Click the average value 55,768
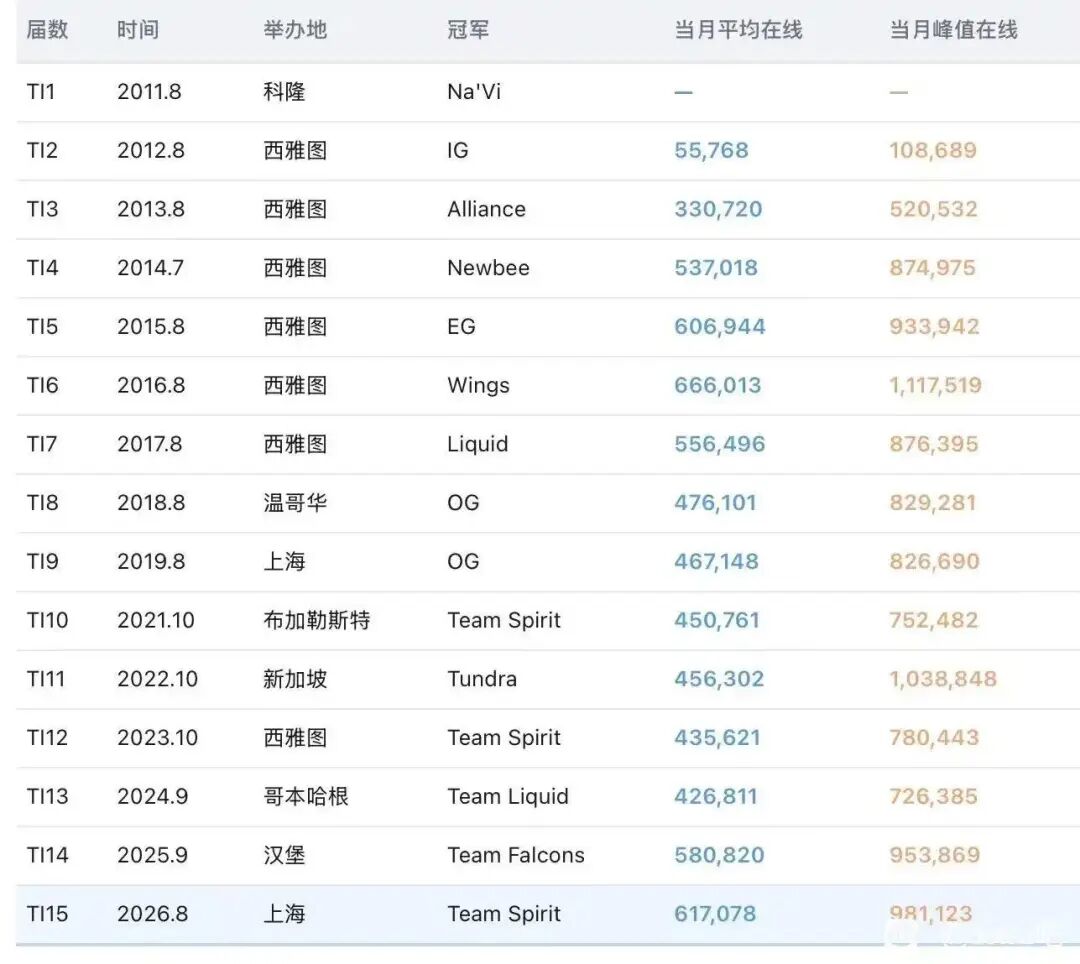The image size is (1080, 964). [712, 150]
